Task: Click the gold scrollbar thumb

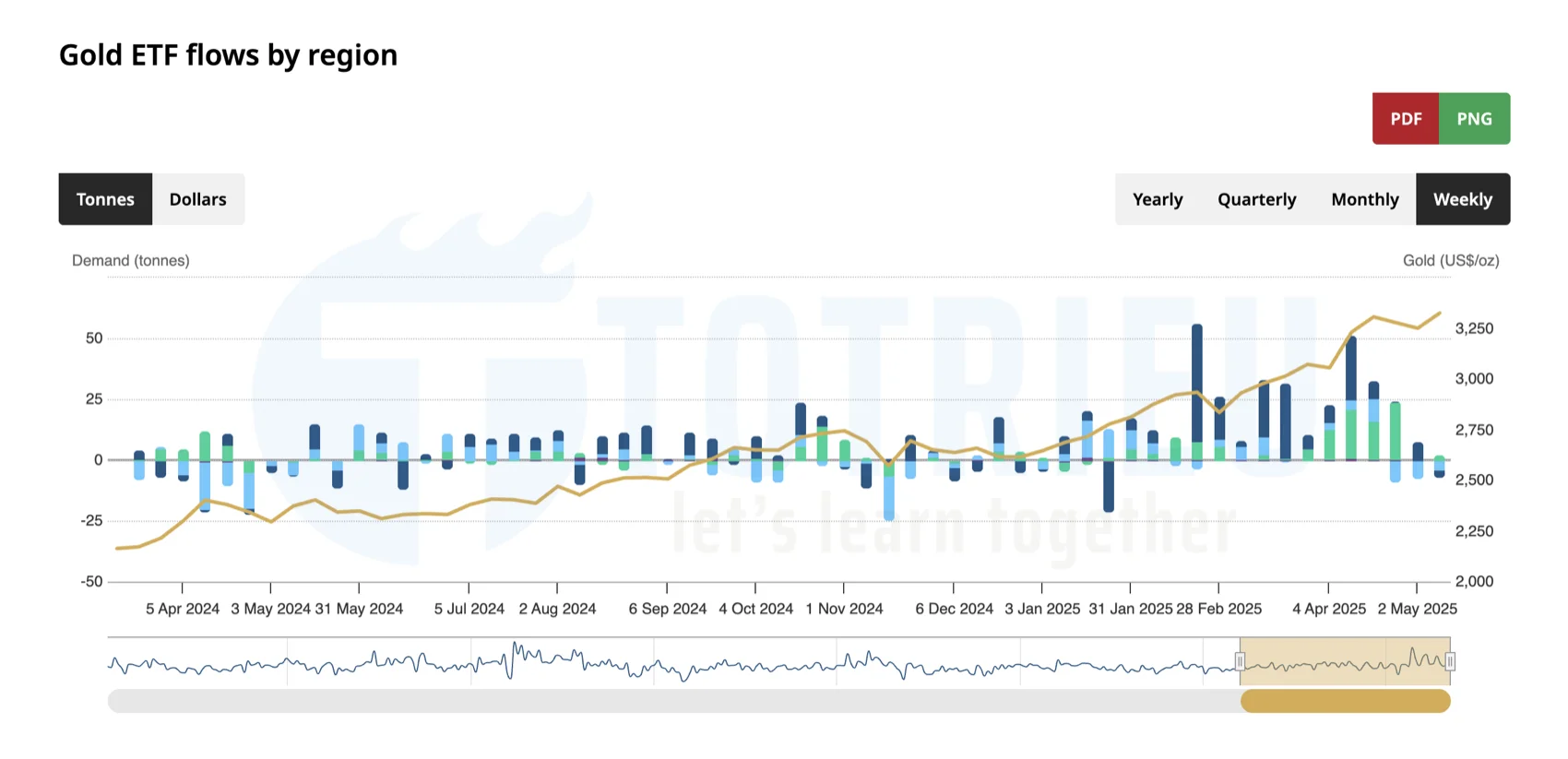Action: 1345,702
